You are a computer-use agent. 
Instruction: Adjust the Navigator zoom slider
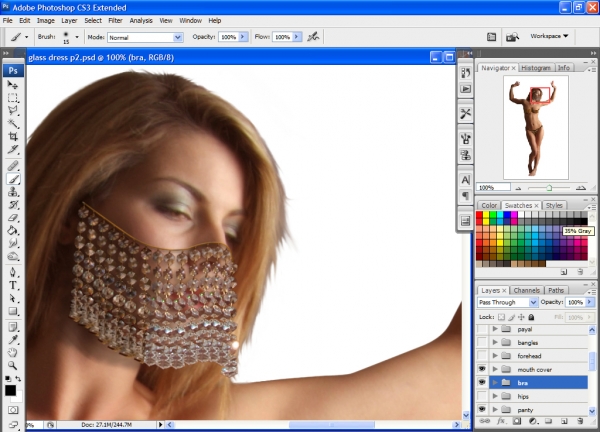[549, 188]
